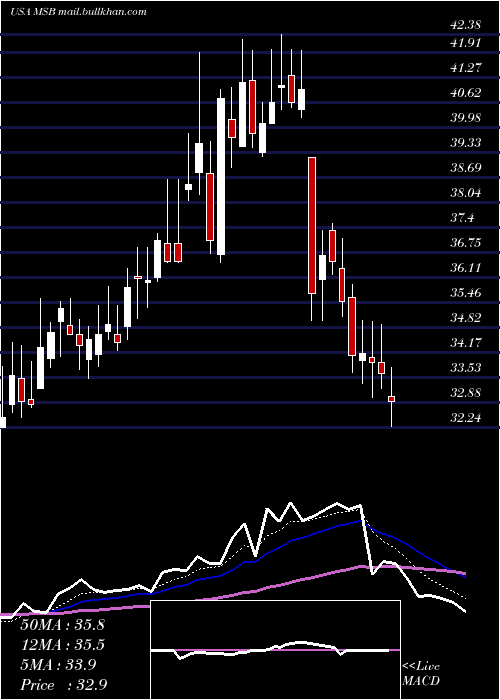500x700 pixels.
Task: Select the 36.11 price axis label
Action: pyautogui.click(x=466, y=268)
